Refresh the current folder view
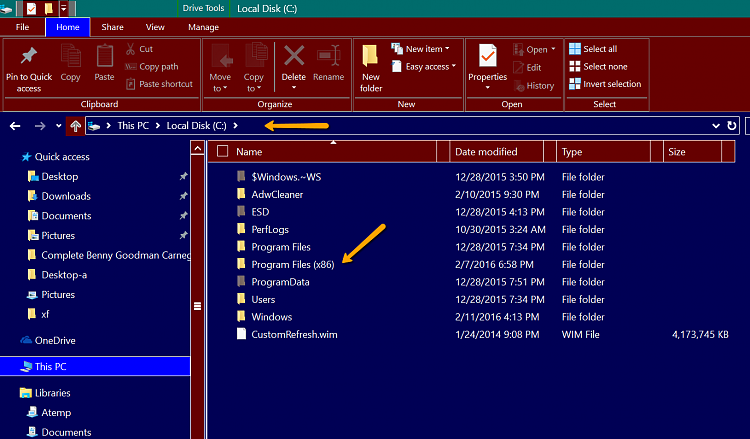This screenshot has width=750, height=439. (731, 126)
